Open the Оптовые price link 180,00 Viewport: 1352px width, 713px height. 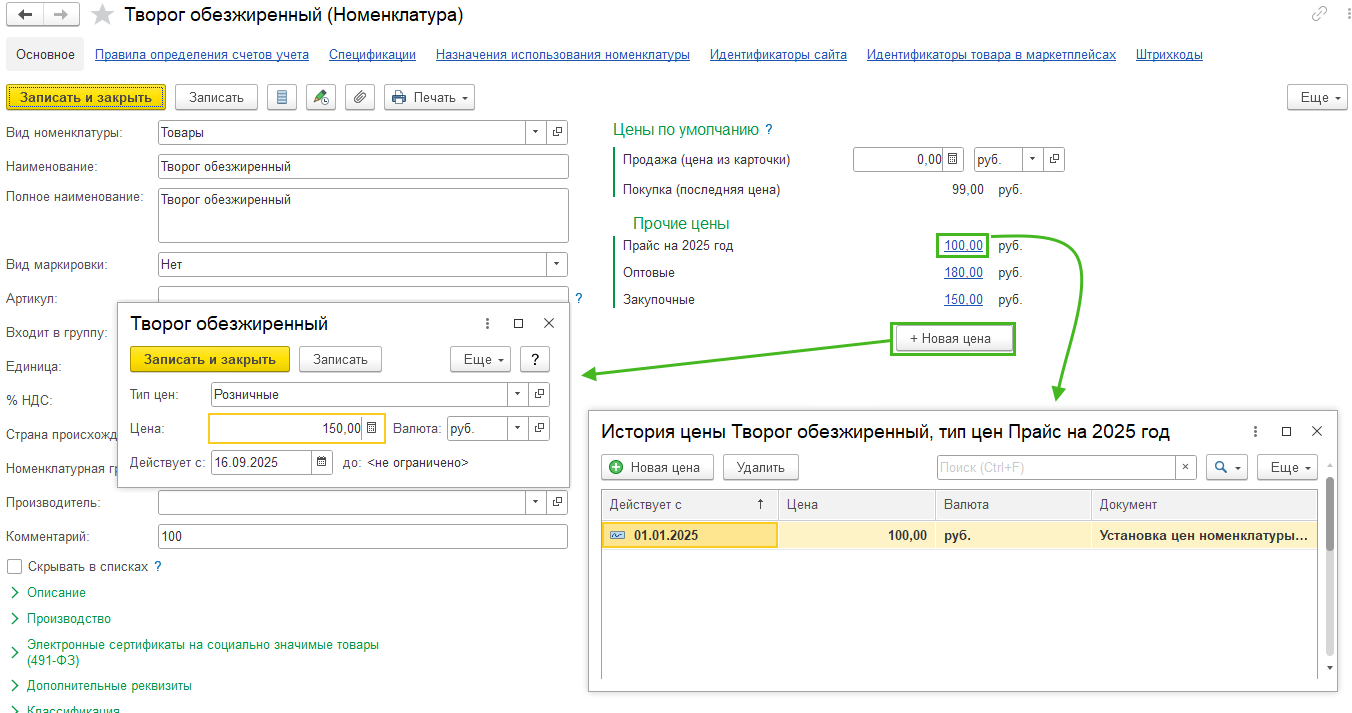tap(963, 272)
